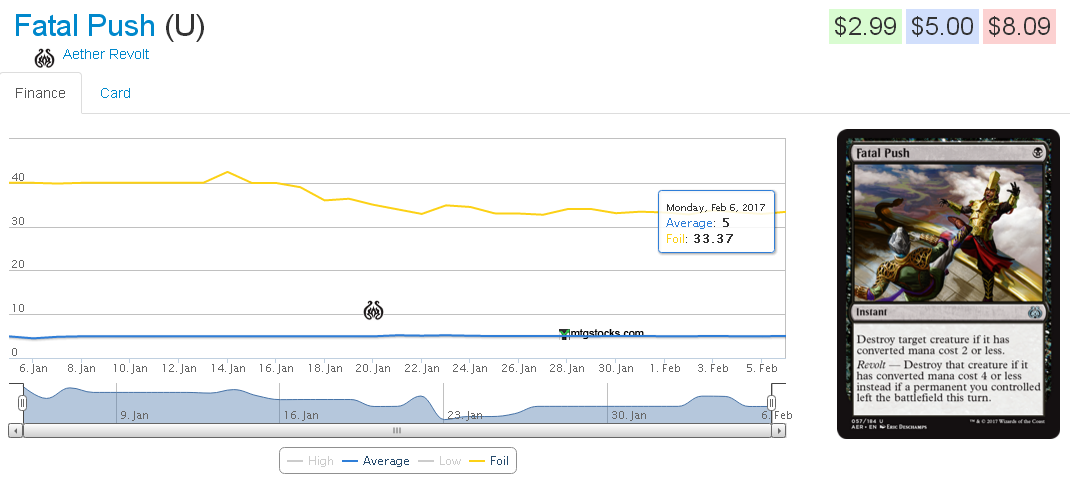The width and height of the screenshot is (1070, 487).
Task: Click the 23. Jan navigator label
Action: 465,415
